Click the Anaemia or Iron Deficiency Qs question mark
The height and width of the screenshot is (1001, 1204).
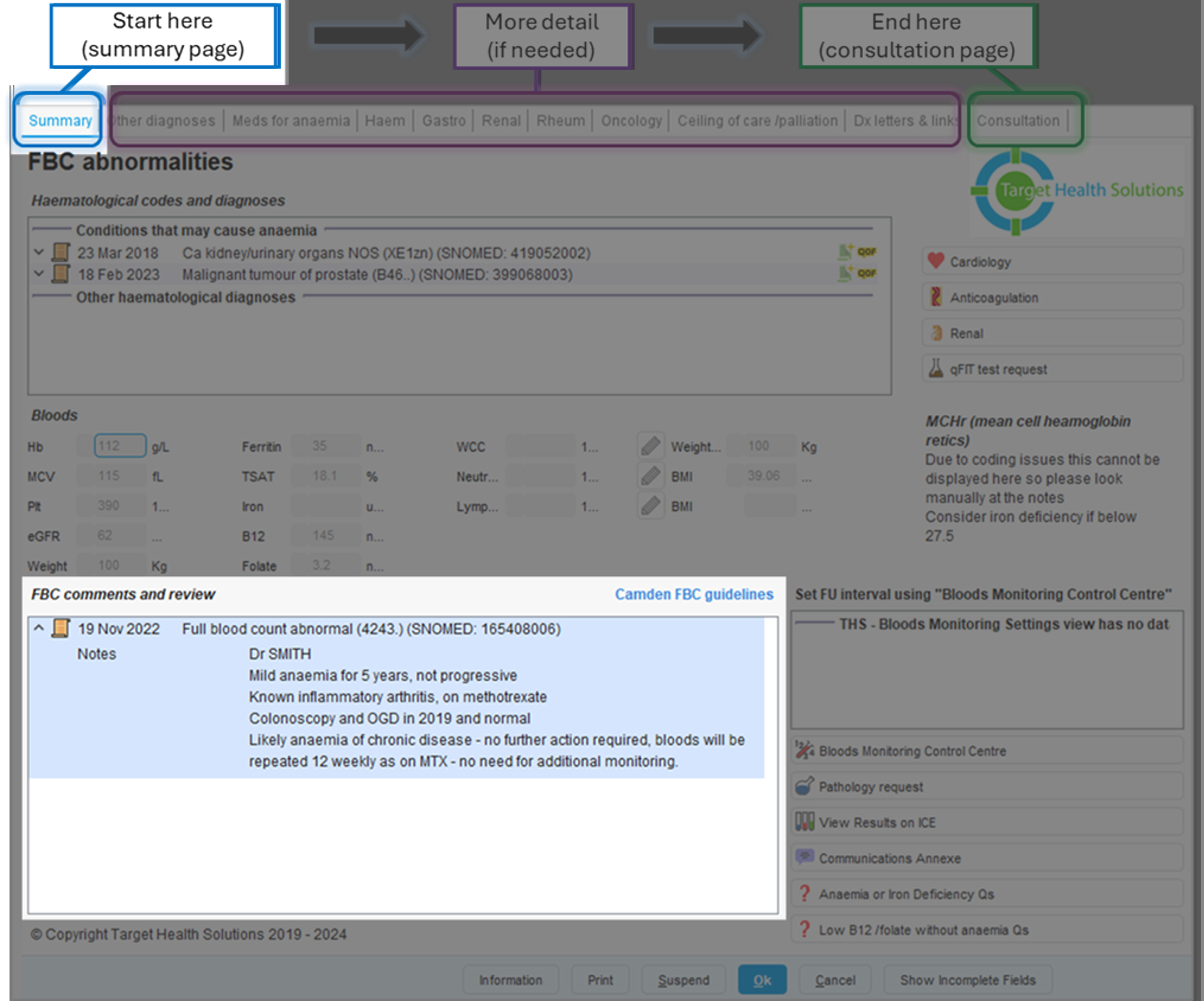pos(804,893)
